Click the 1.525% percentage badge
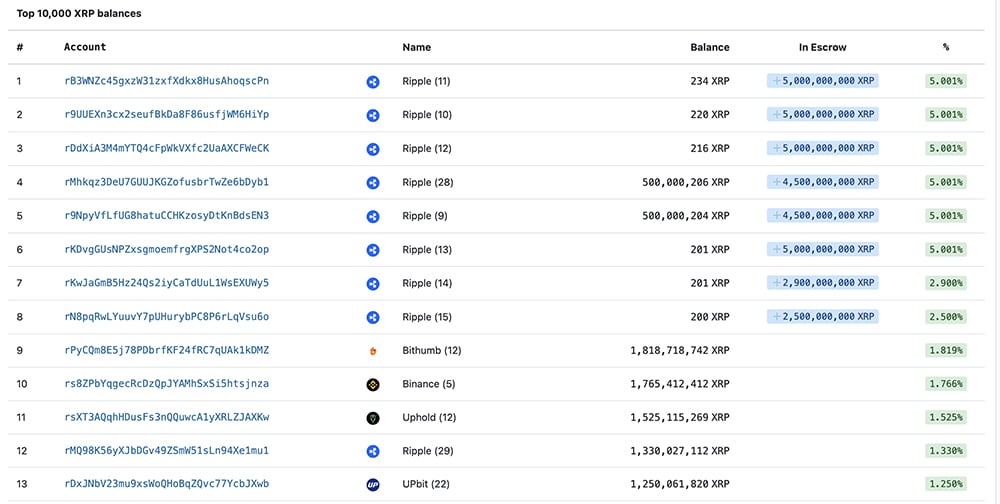This screenshot has width=1000, height=504. click(946, 418)
